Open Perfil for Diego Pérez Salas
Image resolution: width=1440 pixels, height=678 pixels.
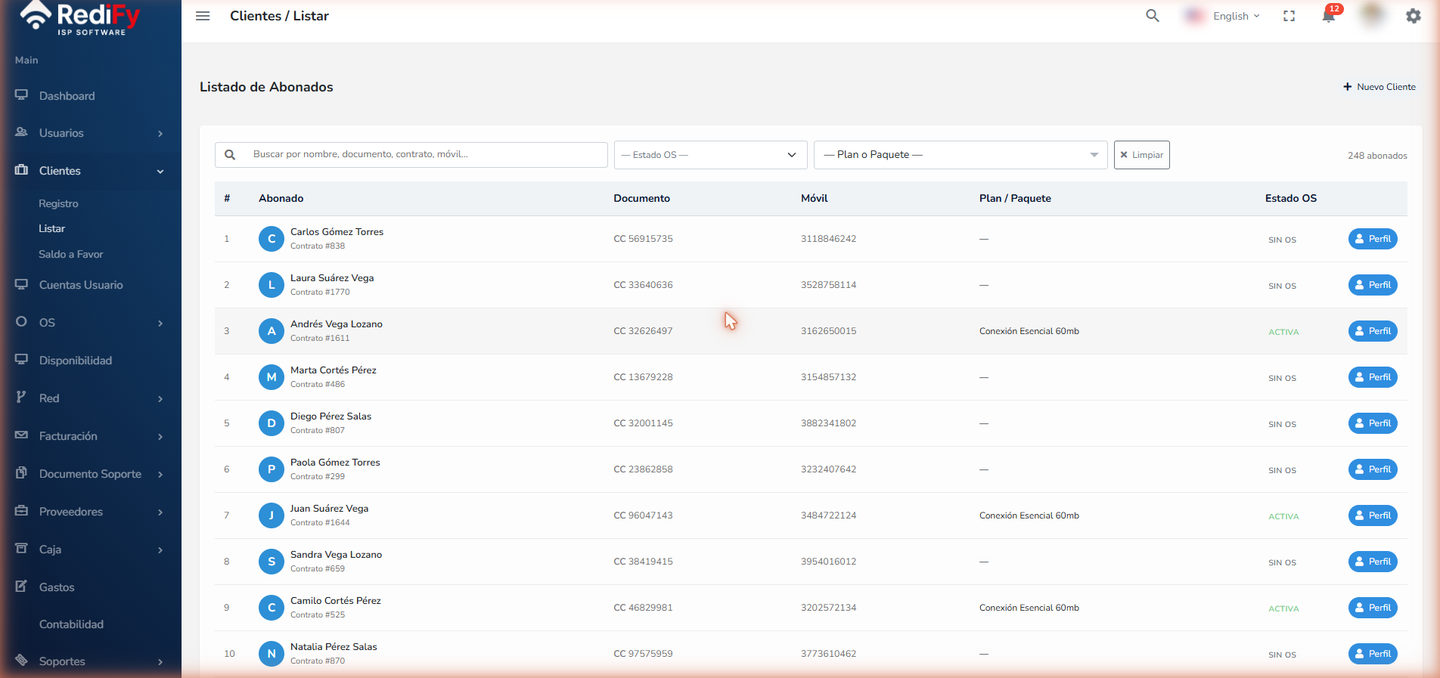tap(1373, 423)
